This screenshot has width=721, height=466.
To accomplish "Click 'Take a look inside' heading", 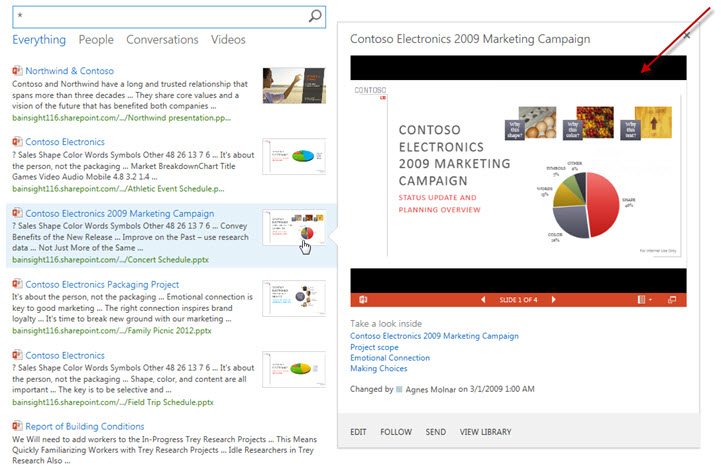I will [x=386, y=324].
